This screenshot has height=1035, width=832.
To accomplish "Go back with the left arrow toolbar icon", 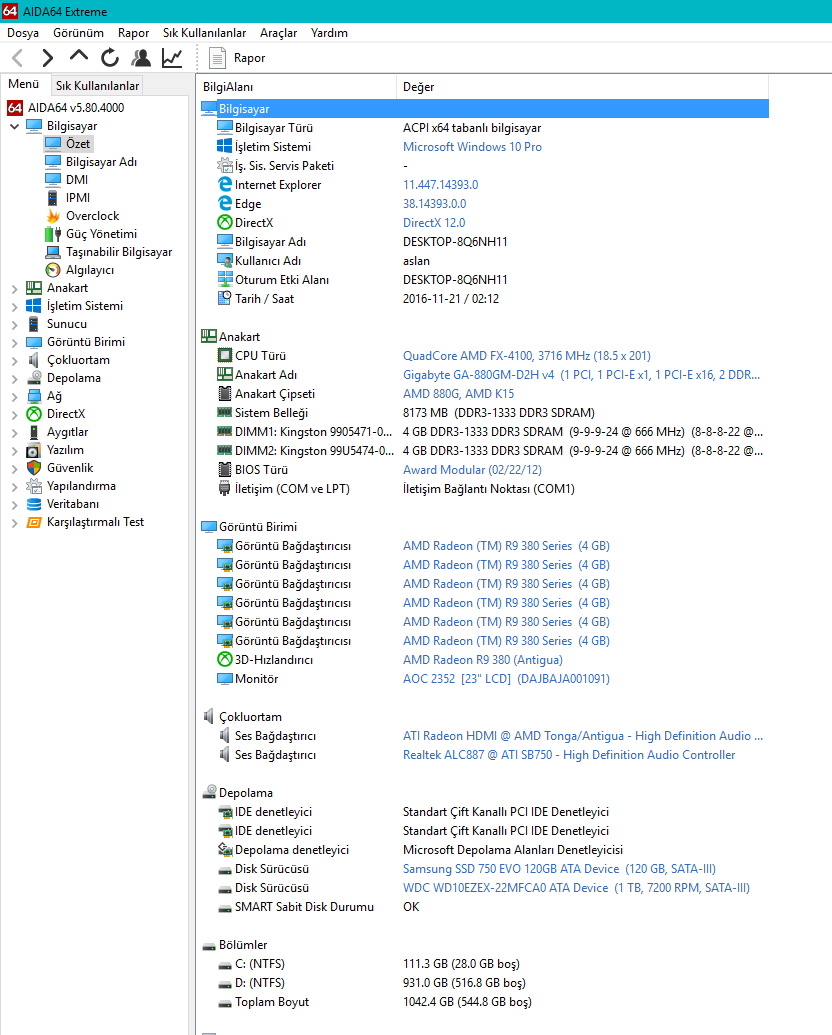I will (x=18, y=58).
